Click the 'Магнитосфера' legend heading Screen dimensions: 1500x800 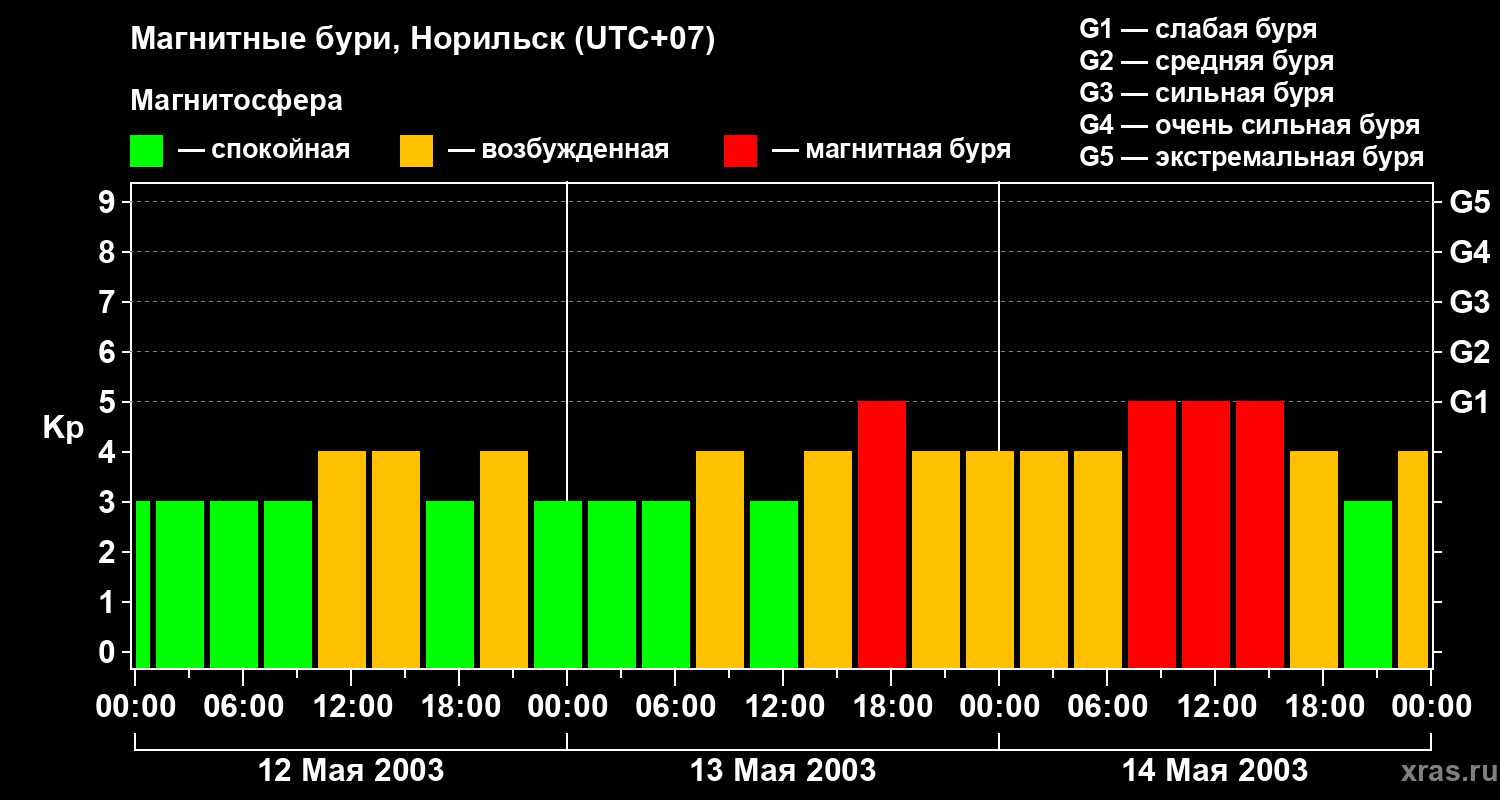[x=236, y=101]
